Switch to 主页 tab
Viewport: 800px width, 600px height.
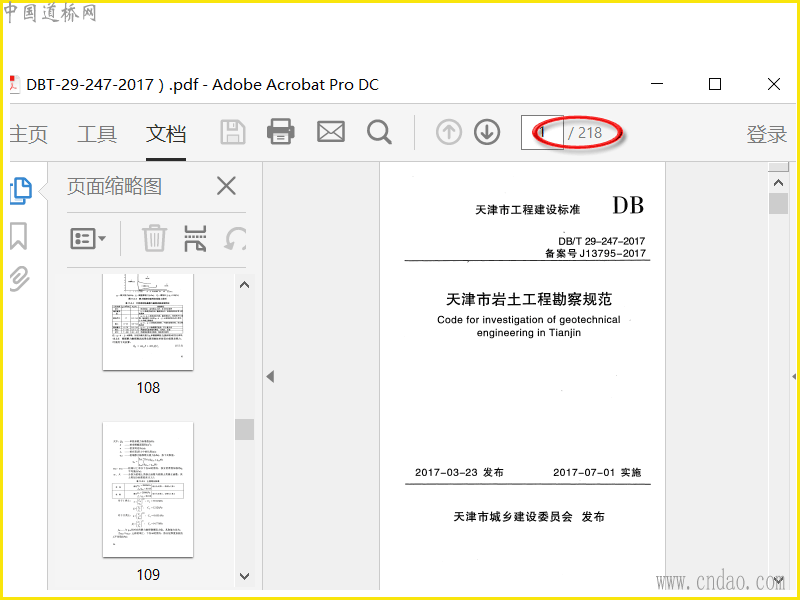[29, 134]
